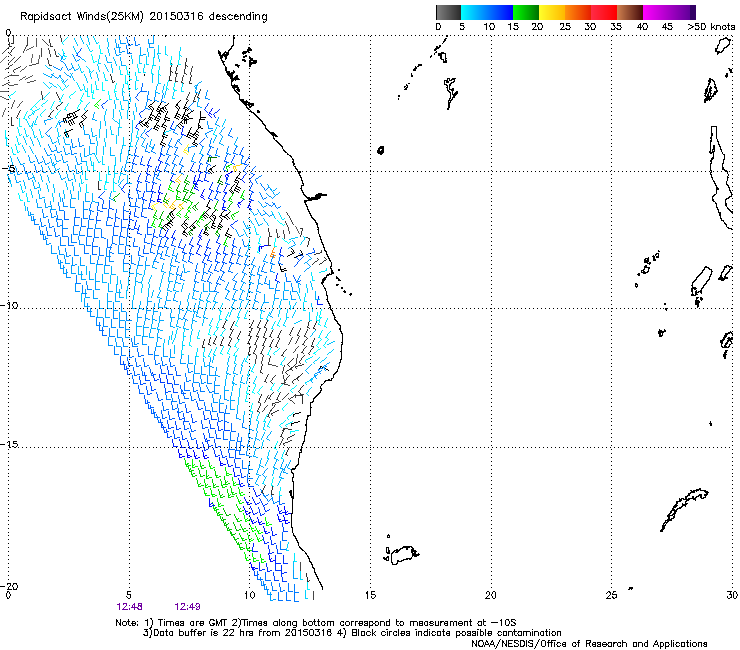Click the '20' label under the color bar
Image resolution: width=740 pixels, height=650 pixels.
click(x=537, y=27)
